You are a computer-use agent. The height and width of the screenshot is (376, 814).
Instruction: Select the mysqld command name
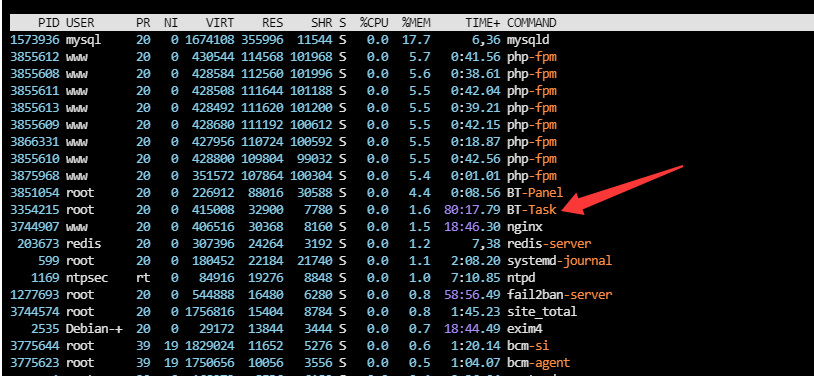pos(528,40)
